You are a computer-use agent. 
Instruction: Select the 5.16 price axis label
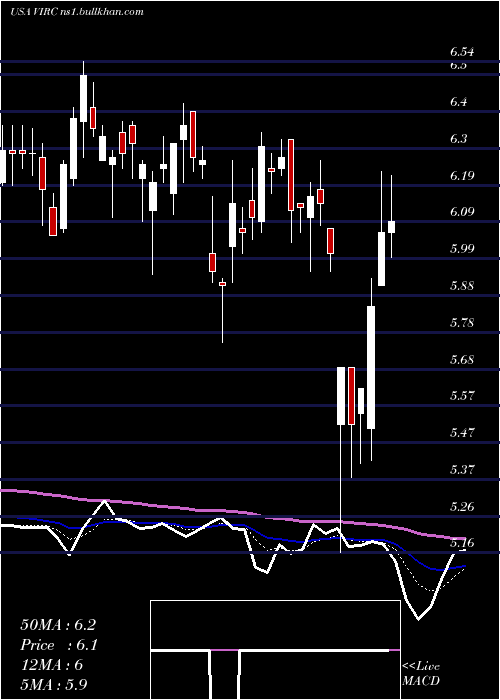click(x=462, y=543)
